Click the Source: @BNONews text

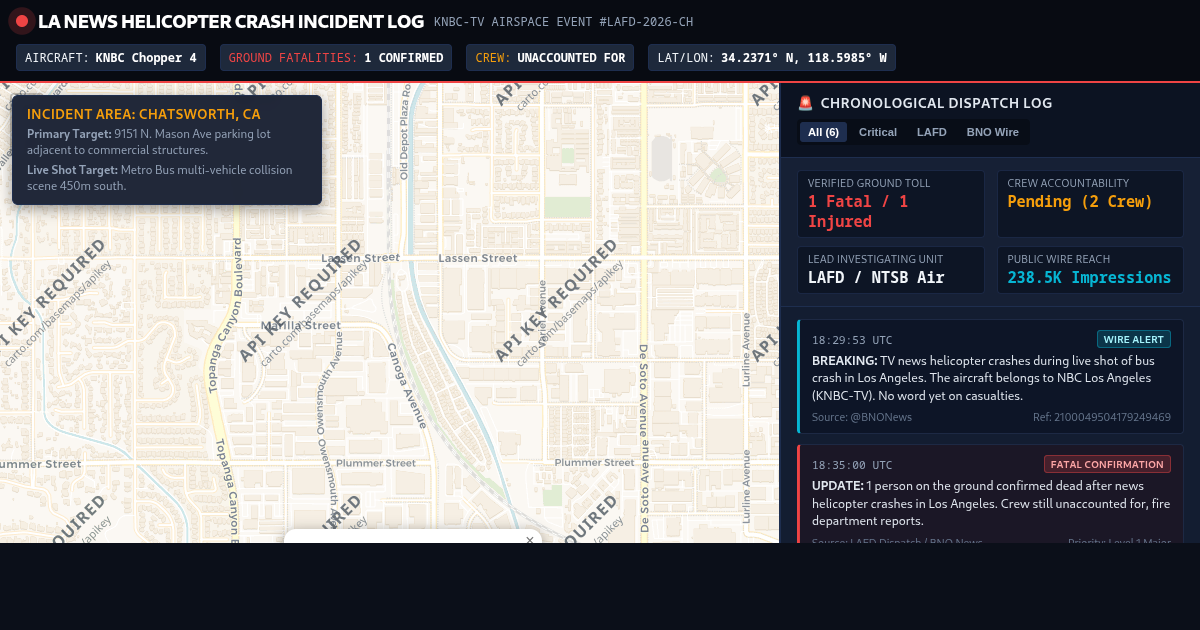[862, 417]
